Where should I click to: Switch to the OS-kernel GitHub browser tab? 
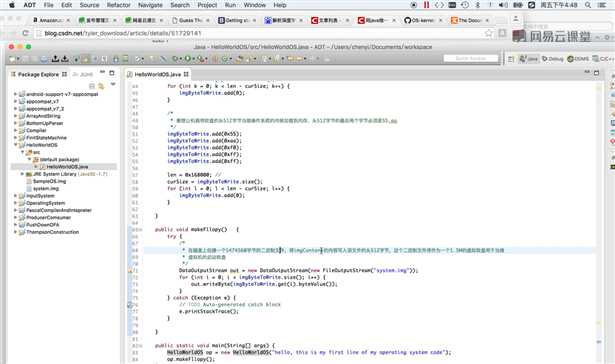pyautogui.click(x=423, y=20)
